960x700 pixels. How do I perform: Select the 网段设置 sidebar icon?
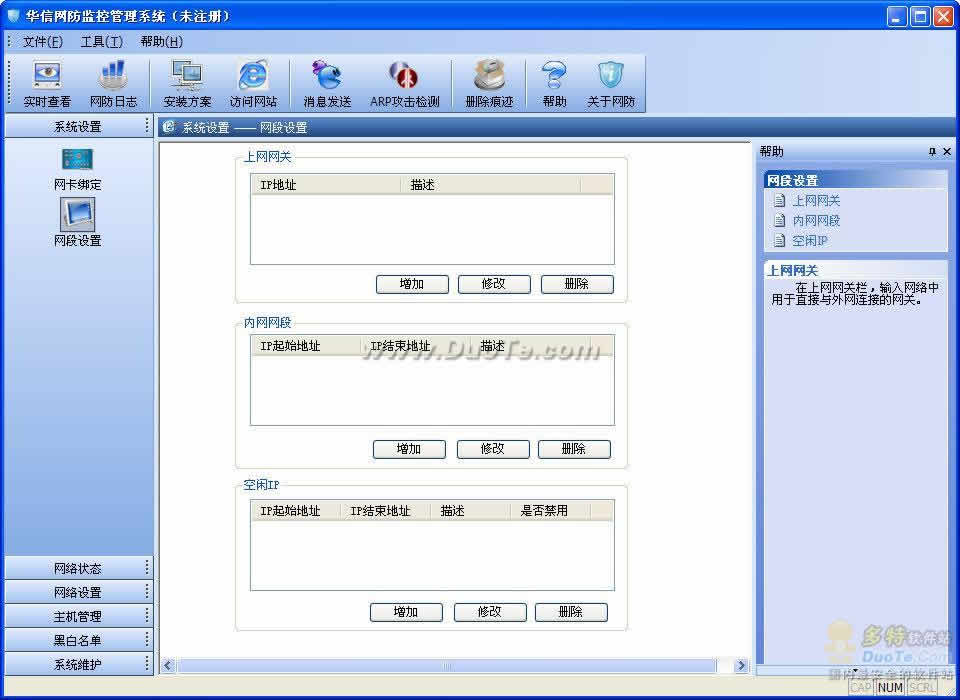pos(78,223)
